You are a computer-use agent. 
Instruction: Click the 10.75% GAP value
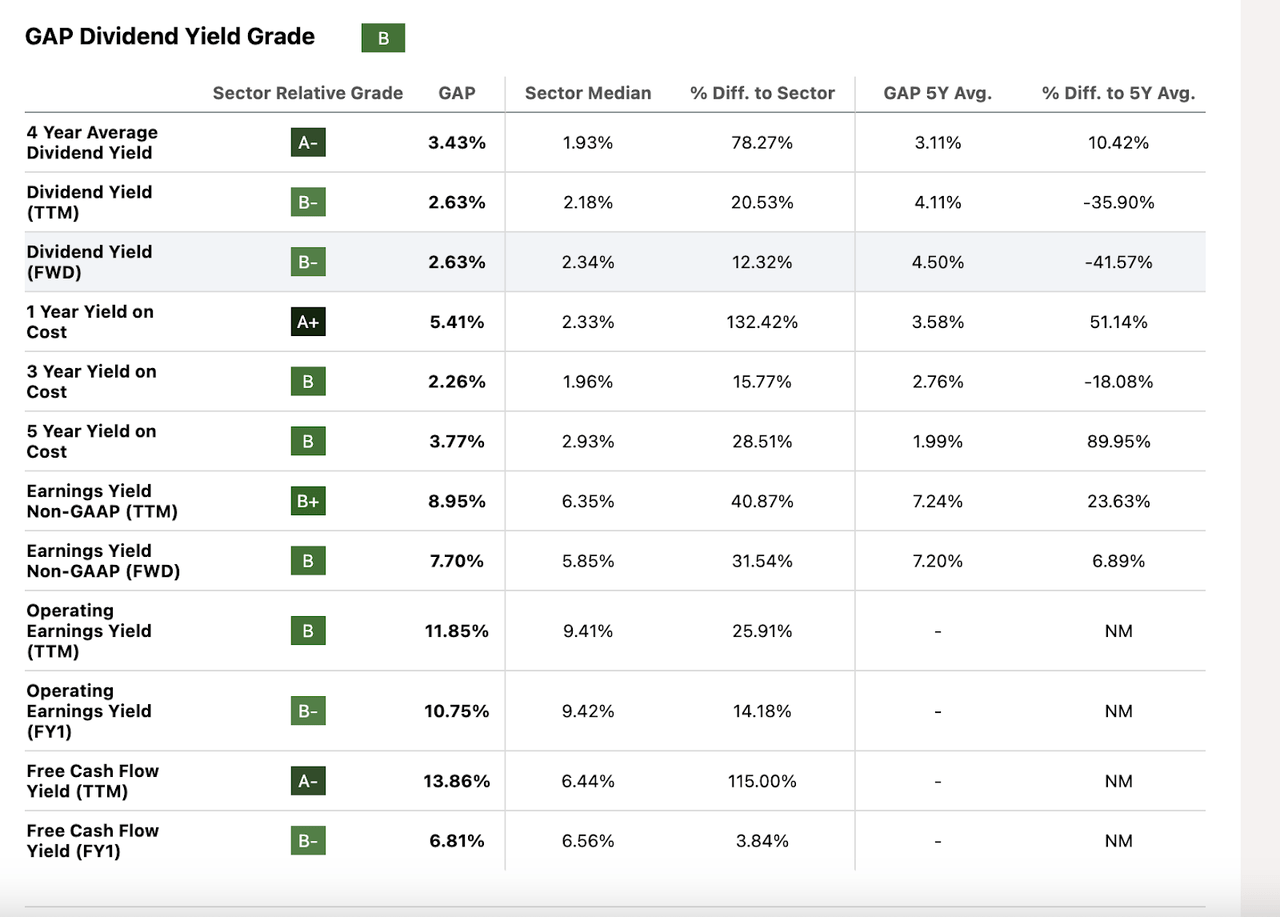457,711
